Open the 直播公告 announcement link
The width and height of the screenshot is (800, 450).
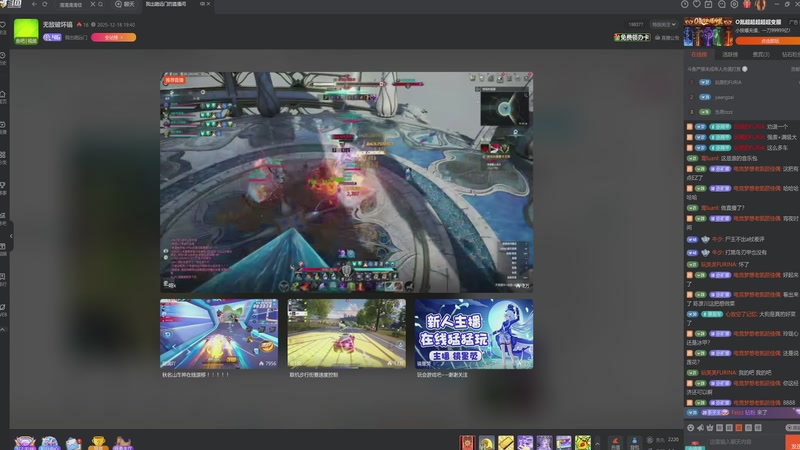click(667, 38)
